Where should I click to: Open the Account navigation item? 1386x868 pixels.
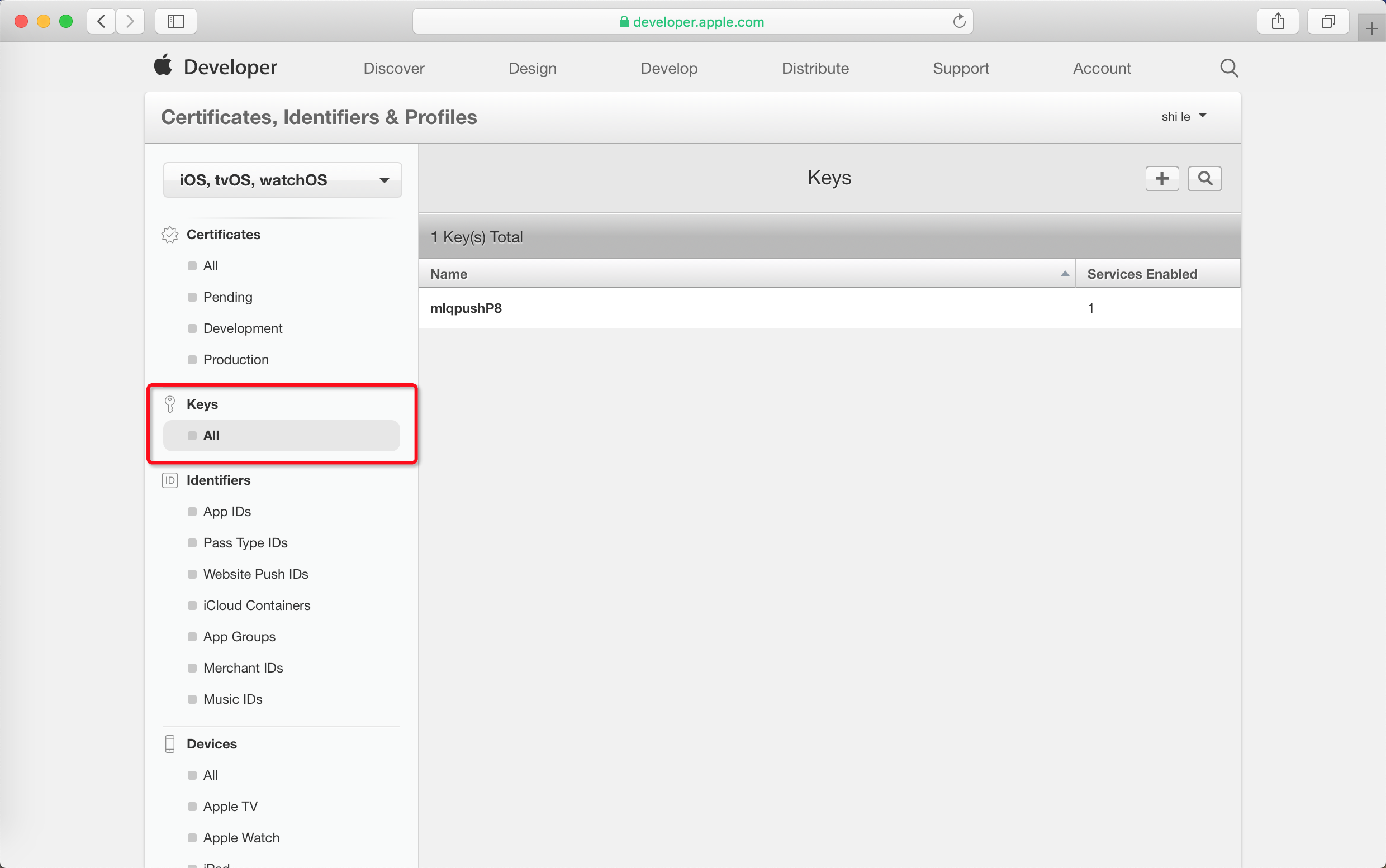(x=1102, y=68)
